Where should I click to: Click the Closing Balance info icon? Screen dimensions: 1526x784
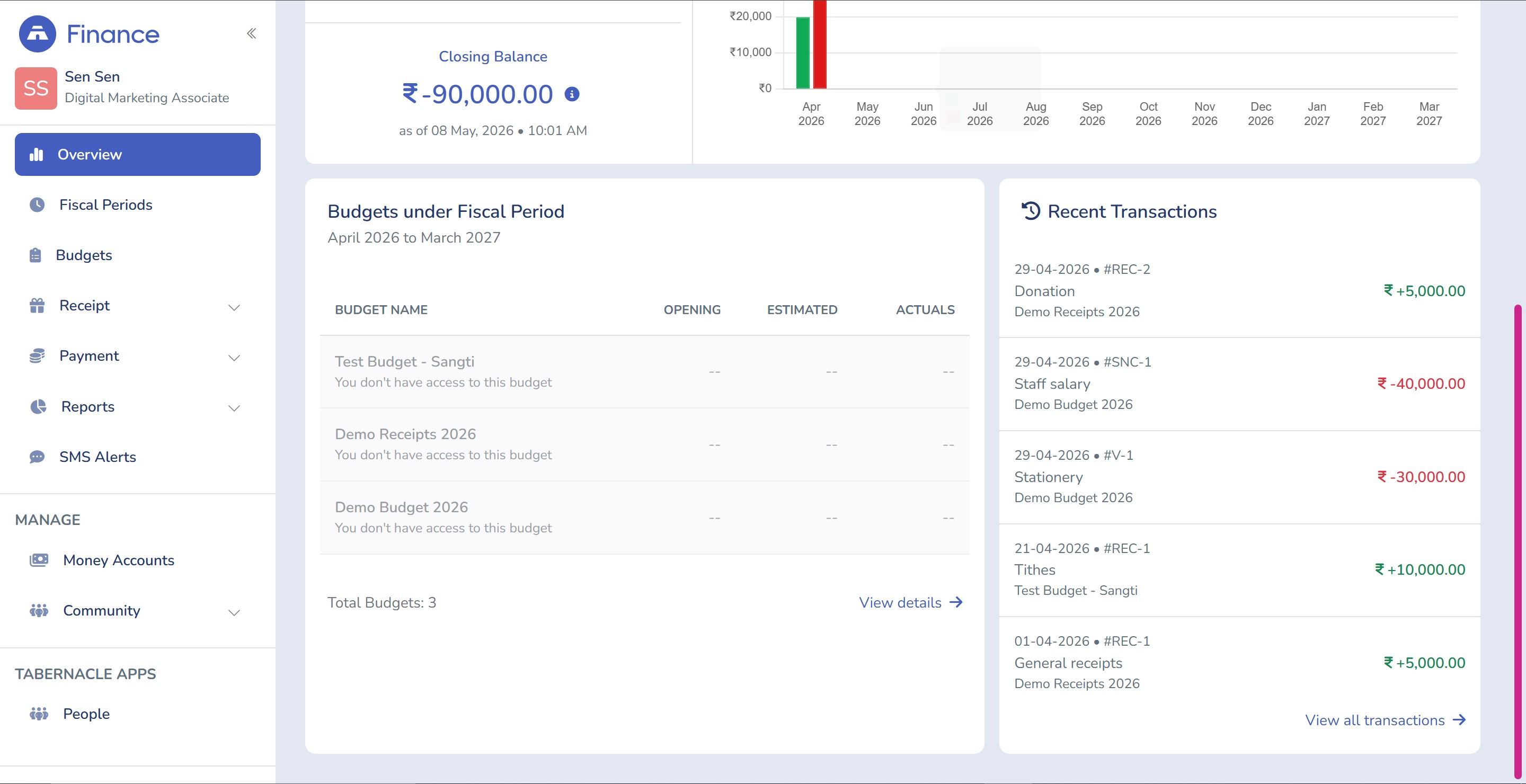click(x=572, y=94)
